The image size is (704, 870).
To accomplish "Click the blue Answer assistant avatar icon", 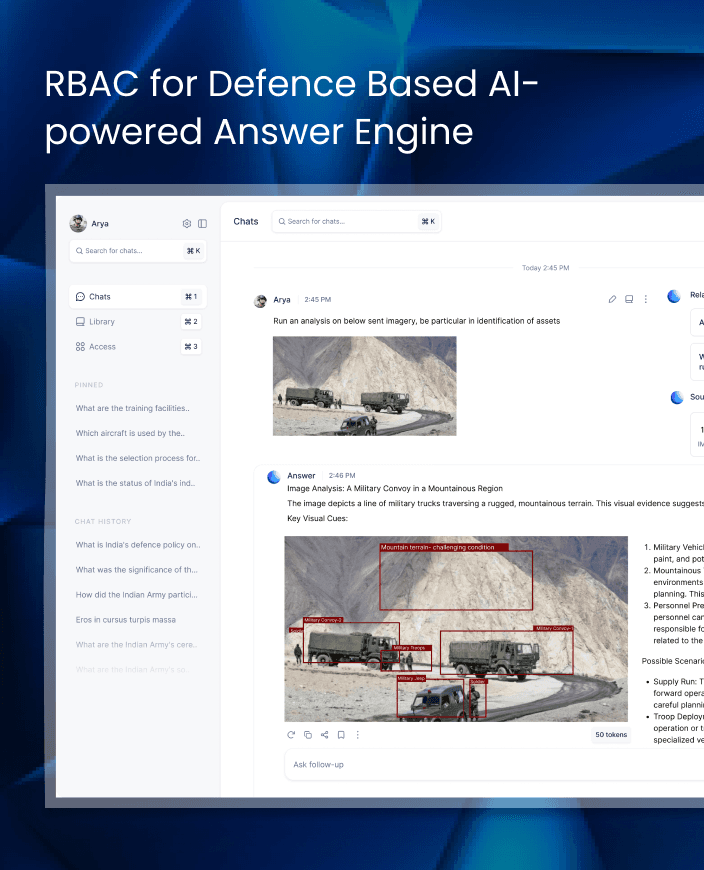I will pos(274,477).
